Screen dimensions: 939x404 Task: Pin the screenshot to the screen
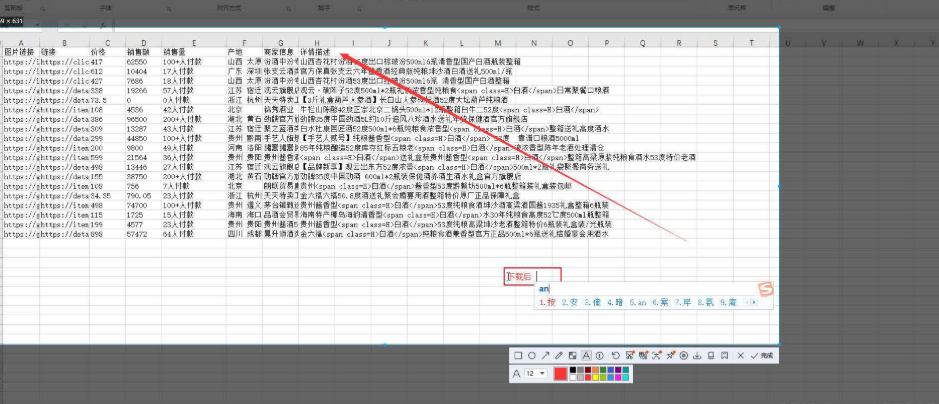point(671,355)
